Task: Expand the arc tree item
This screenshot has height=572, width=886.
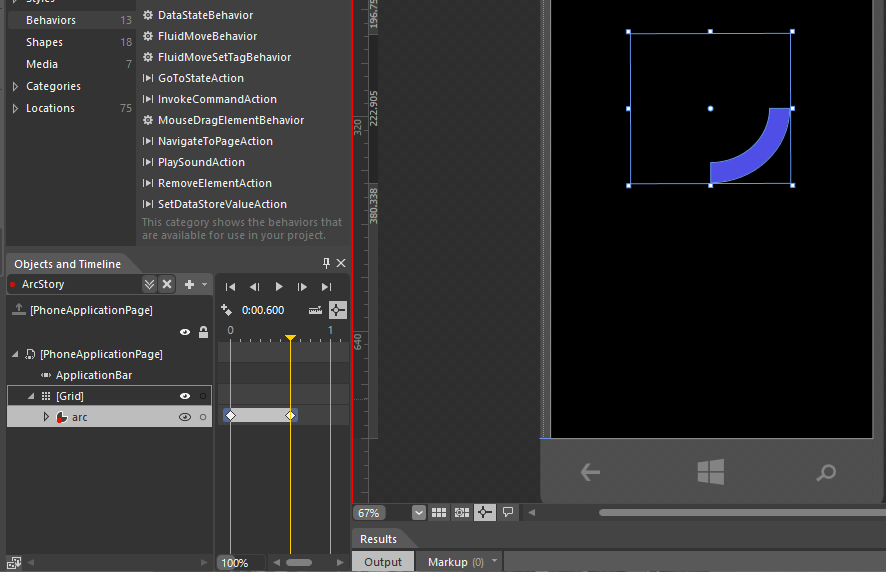Action: click(x=46, y=417)
